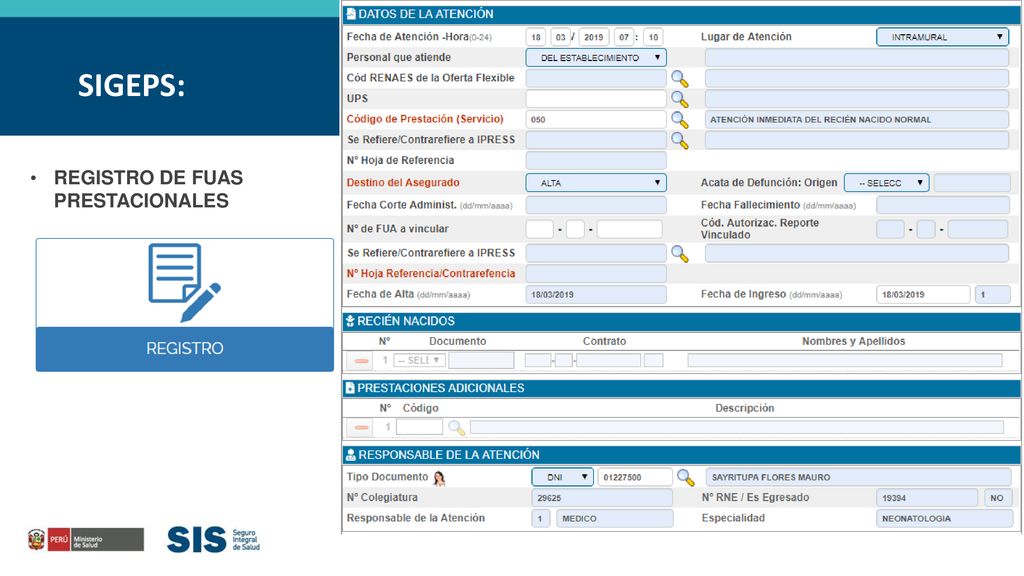The width and height of the screenshot is (1024, 576).
Task: Click magnifier beside the second Se Refiere/Contrarefiere a IPRESS
Action: point(680,254)
